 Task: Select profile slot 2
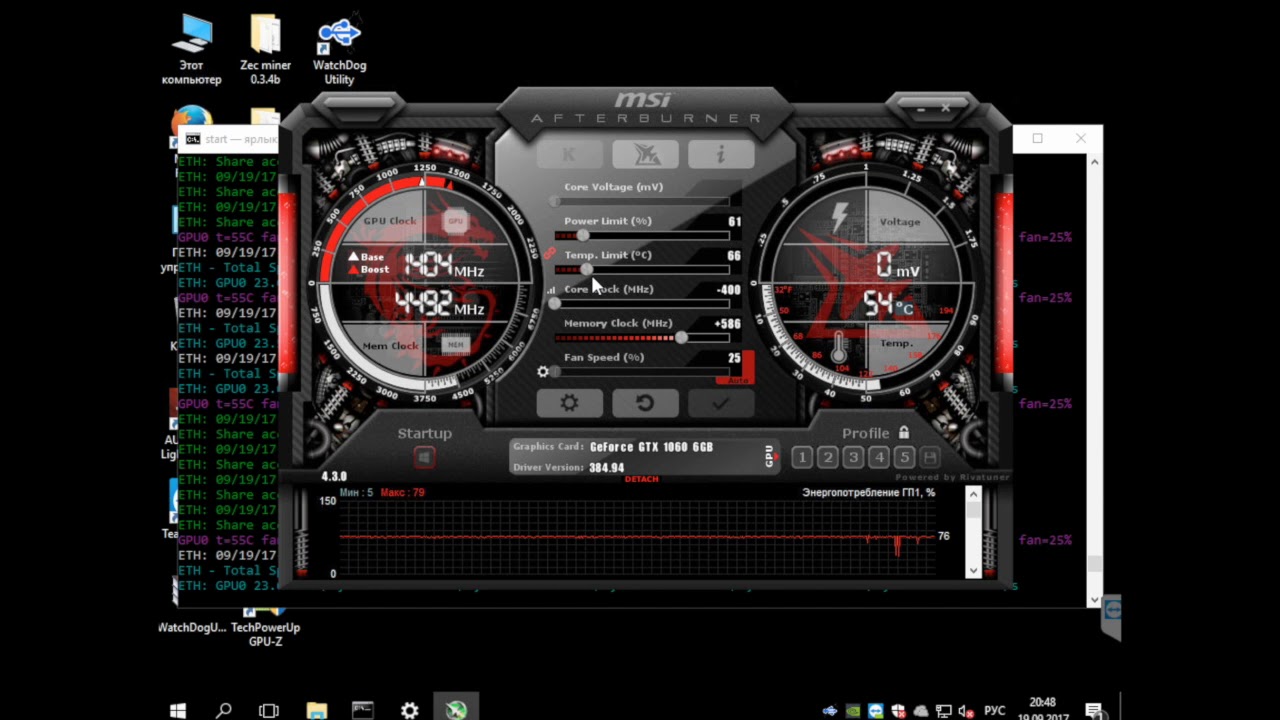point(828,458)
